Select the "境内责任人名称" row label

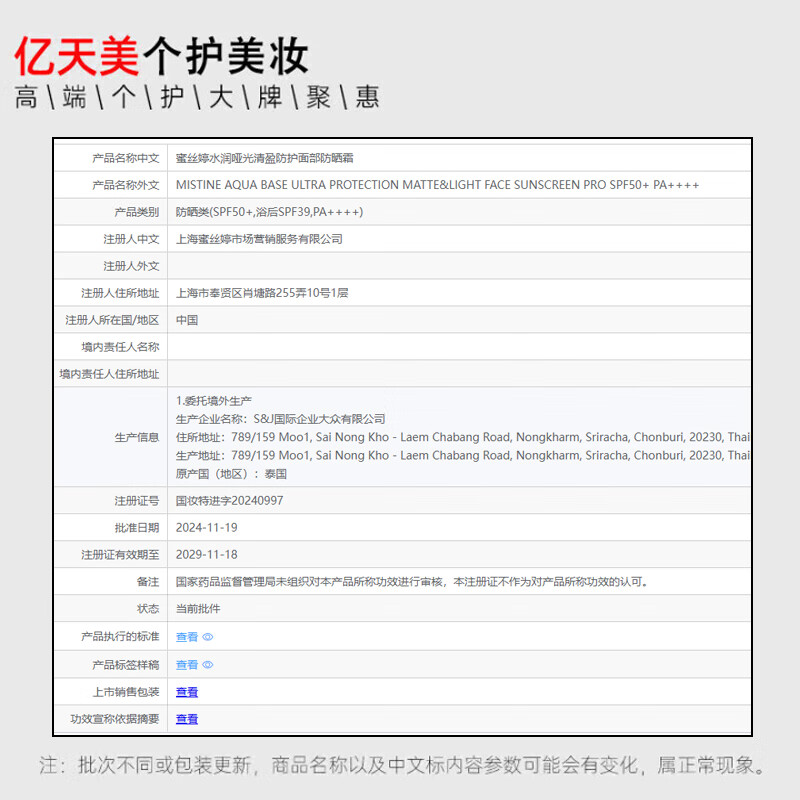pos(120,347)
